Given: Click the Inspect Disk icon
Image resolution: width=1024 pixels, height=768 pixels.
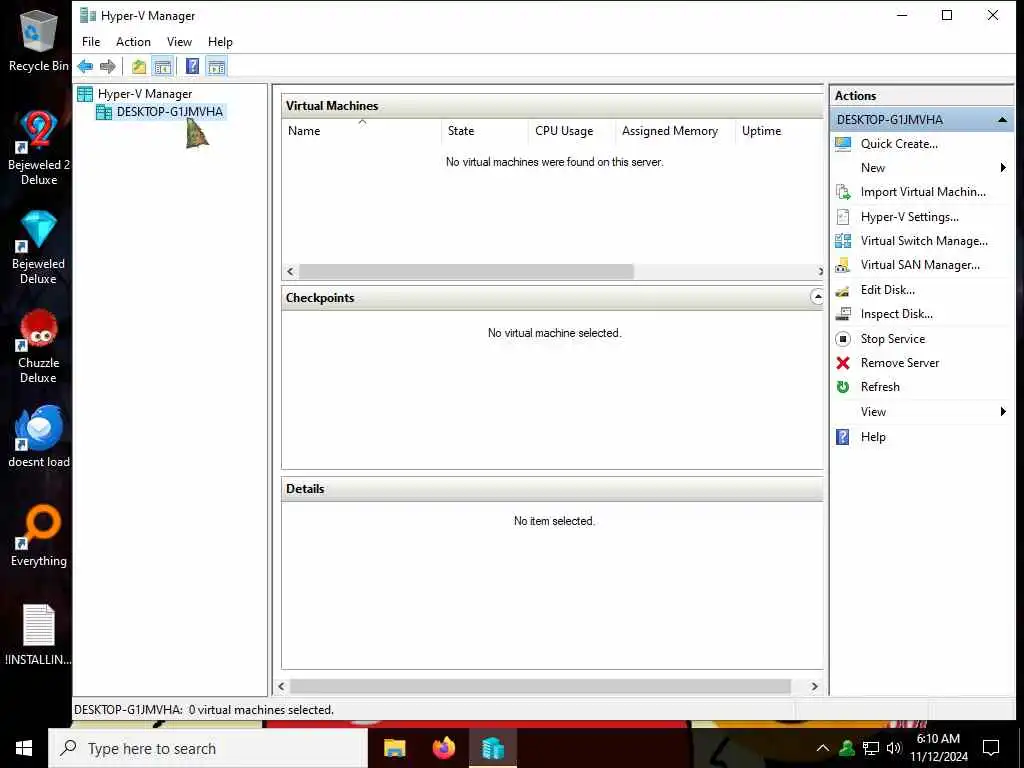Looking at the screenshot, I should pyautogui.click(x=843, y=314).
